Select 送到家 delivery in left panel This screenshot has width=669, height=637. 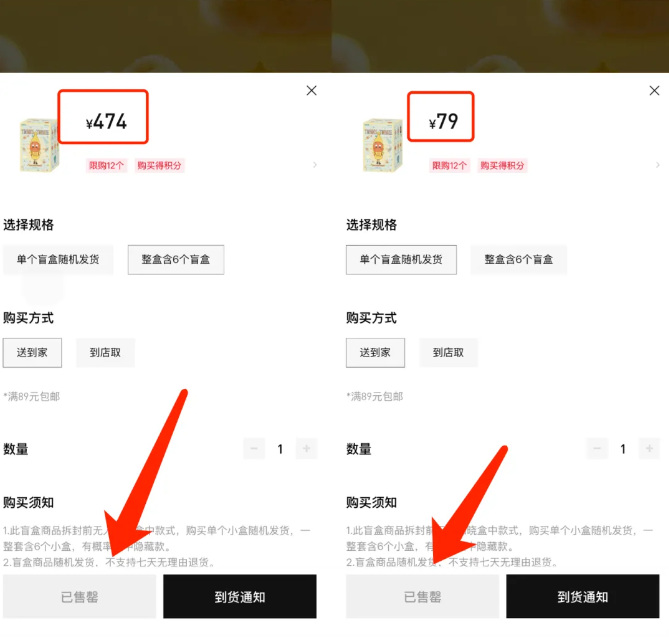32,352
